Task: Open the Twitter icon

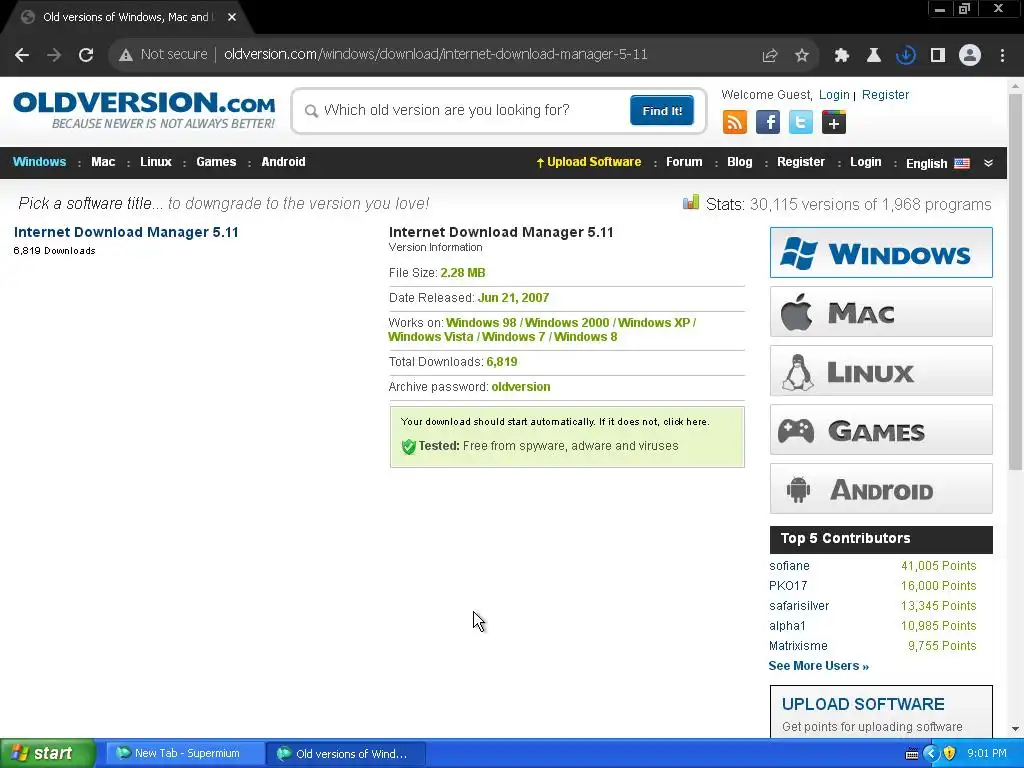Action: click(801, 122)
